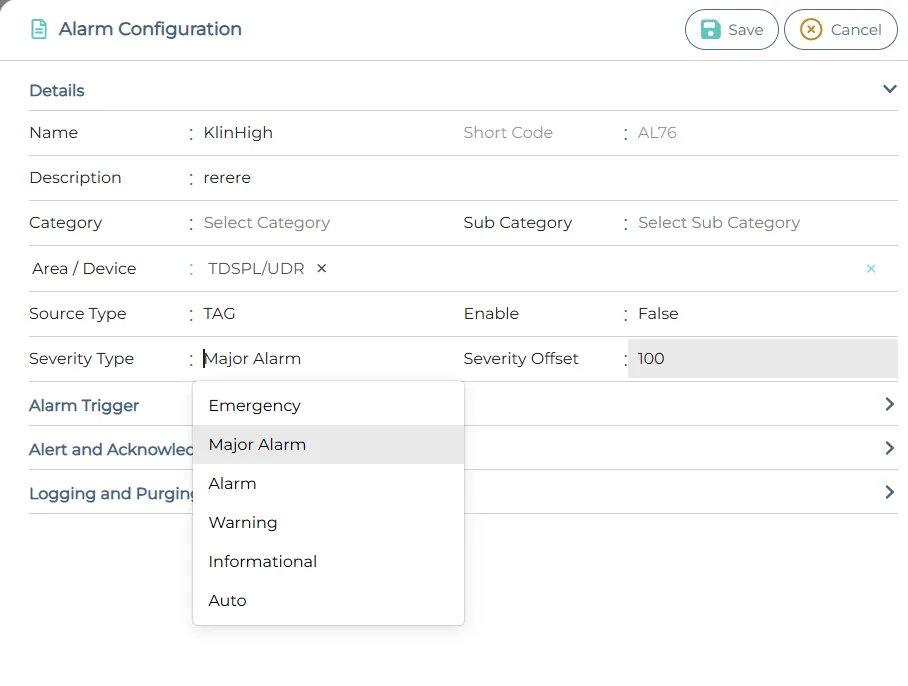
Task: Choose Major Alarm from the list
Action: (x=257, y=445)
